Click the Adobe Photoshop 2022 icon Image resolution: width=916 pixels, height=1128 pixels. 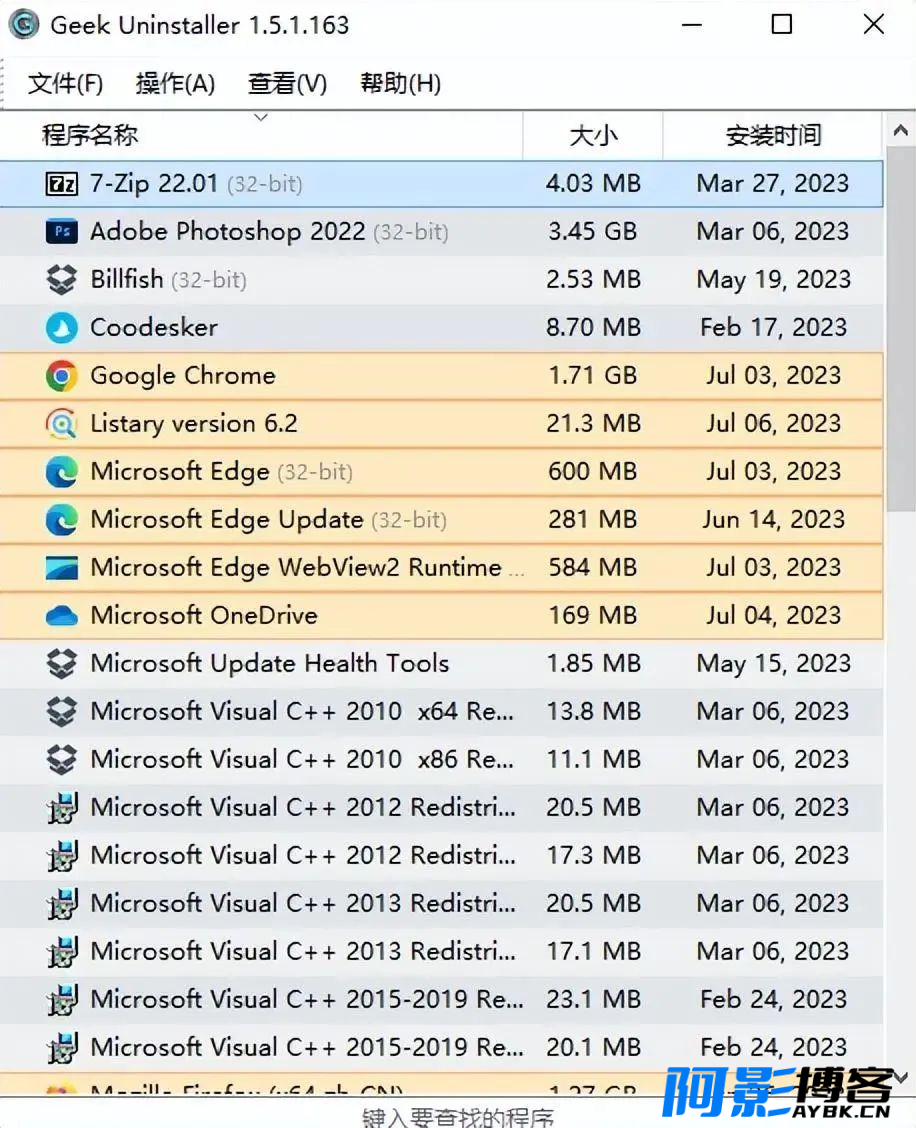62,232
